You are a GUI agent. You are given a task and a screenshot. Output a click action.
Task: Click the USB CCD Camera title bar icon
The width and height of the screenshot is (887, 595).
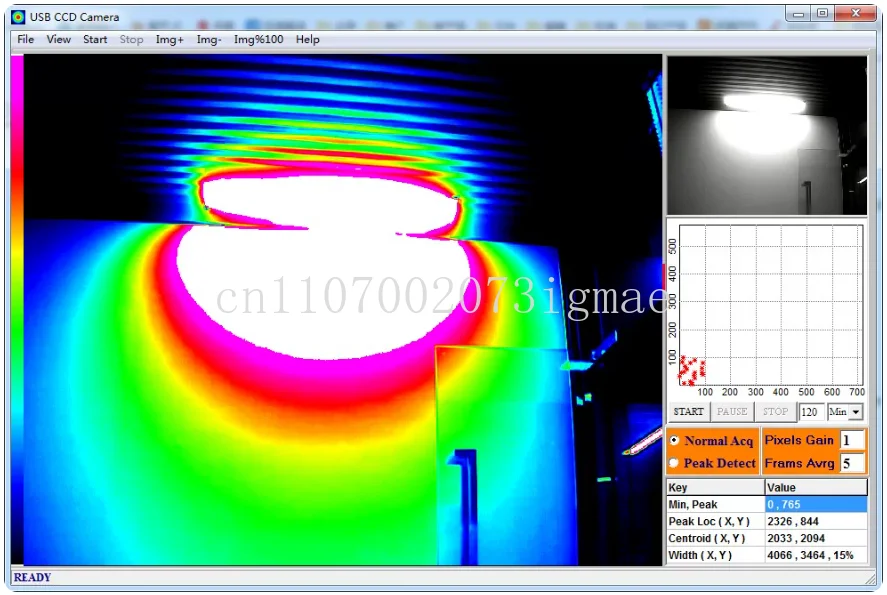[18, 17]
